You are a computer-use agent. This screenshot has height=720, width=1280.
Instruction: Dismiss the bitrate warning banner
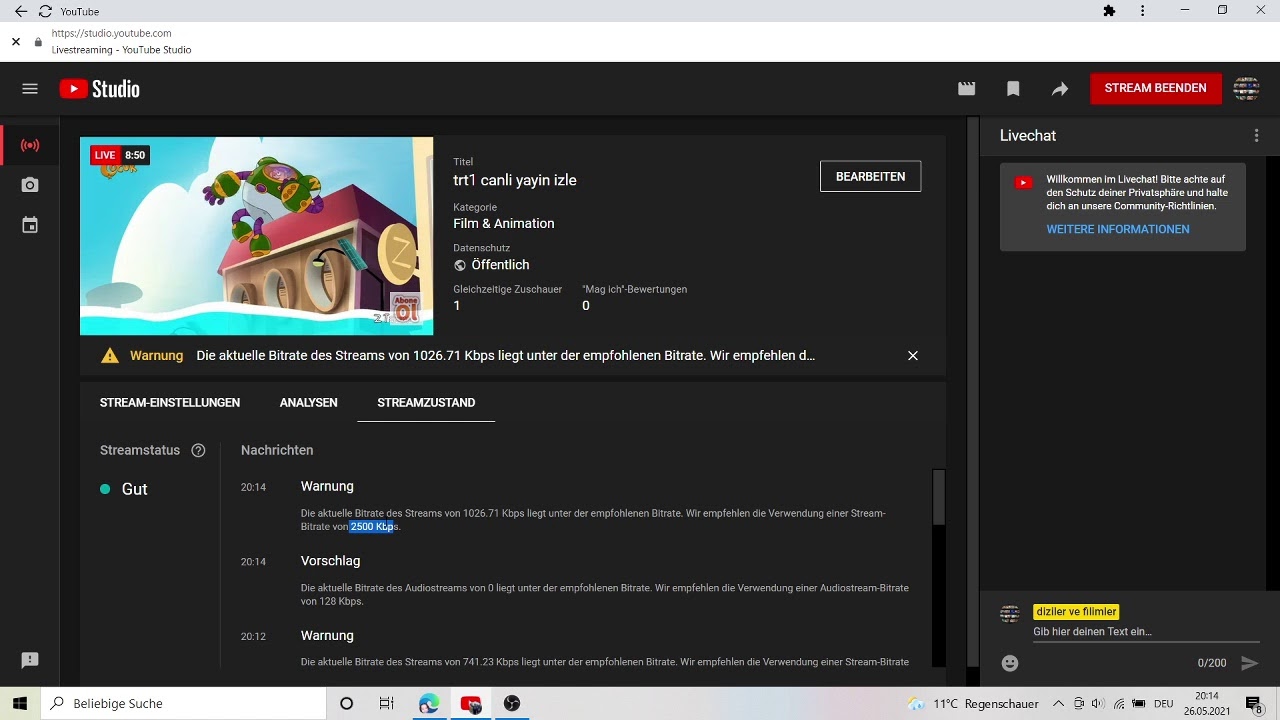pos(912,355)
